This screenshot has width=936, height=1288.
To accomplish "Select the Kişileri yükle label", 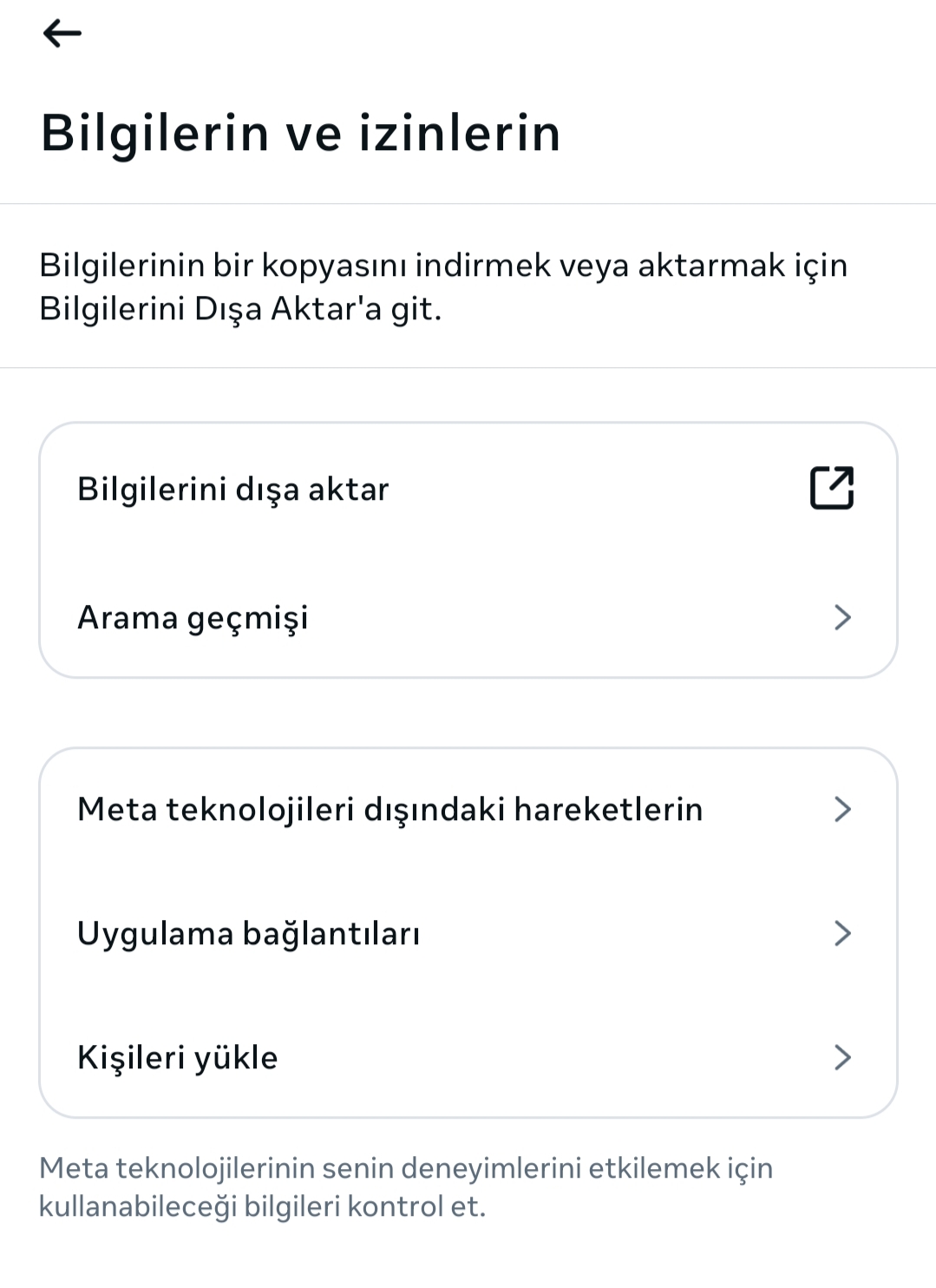I will coord(178,1058).
